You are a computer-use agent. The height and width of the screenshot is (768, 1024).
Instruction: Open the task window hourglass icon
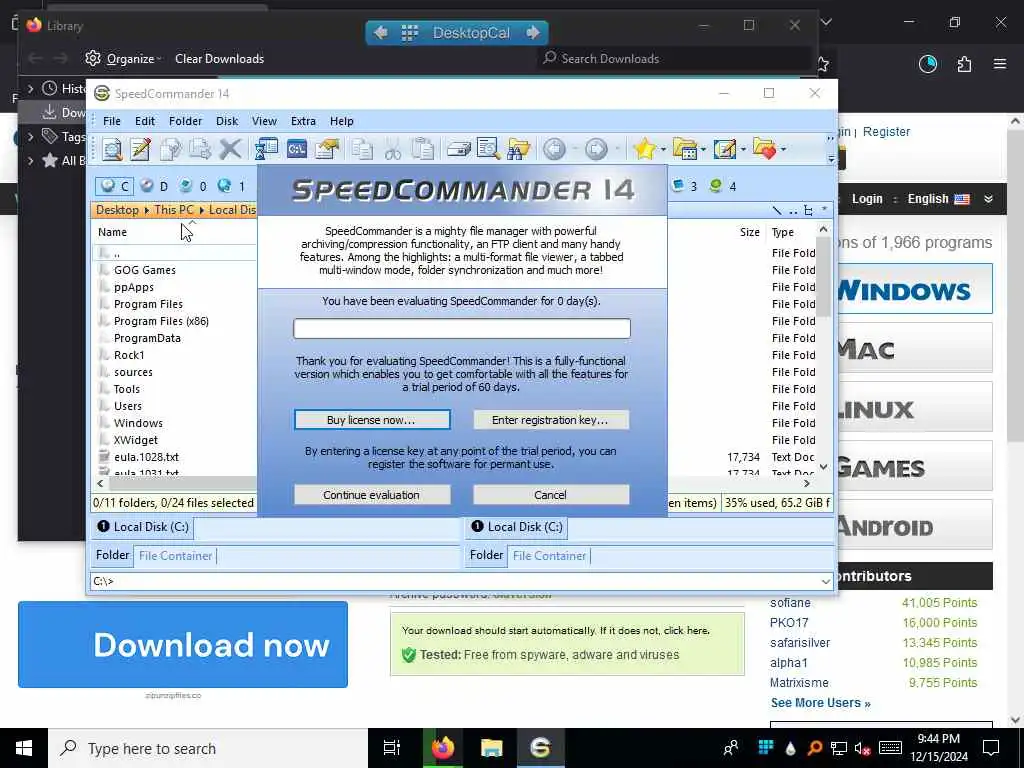coord(266,149)
